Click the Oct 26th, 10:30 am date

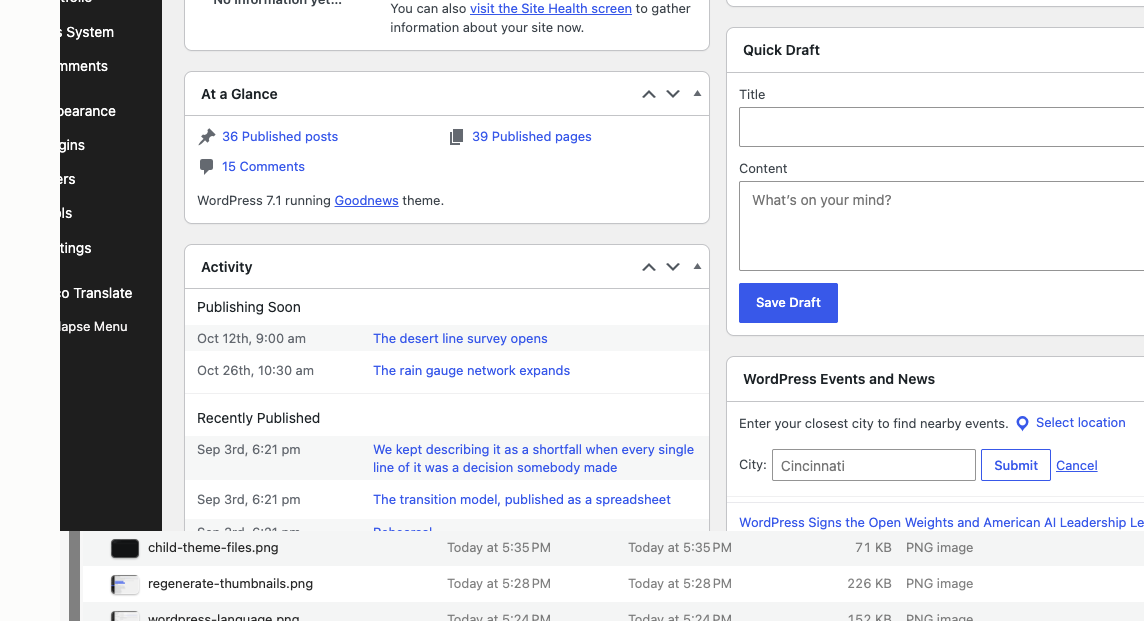coord(255,371)
